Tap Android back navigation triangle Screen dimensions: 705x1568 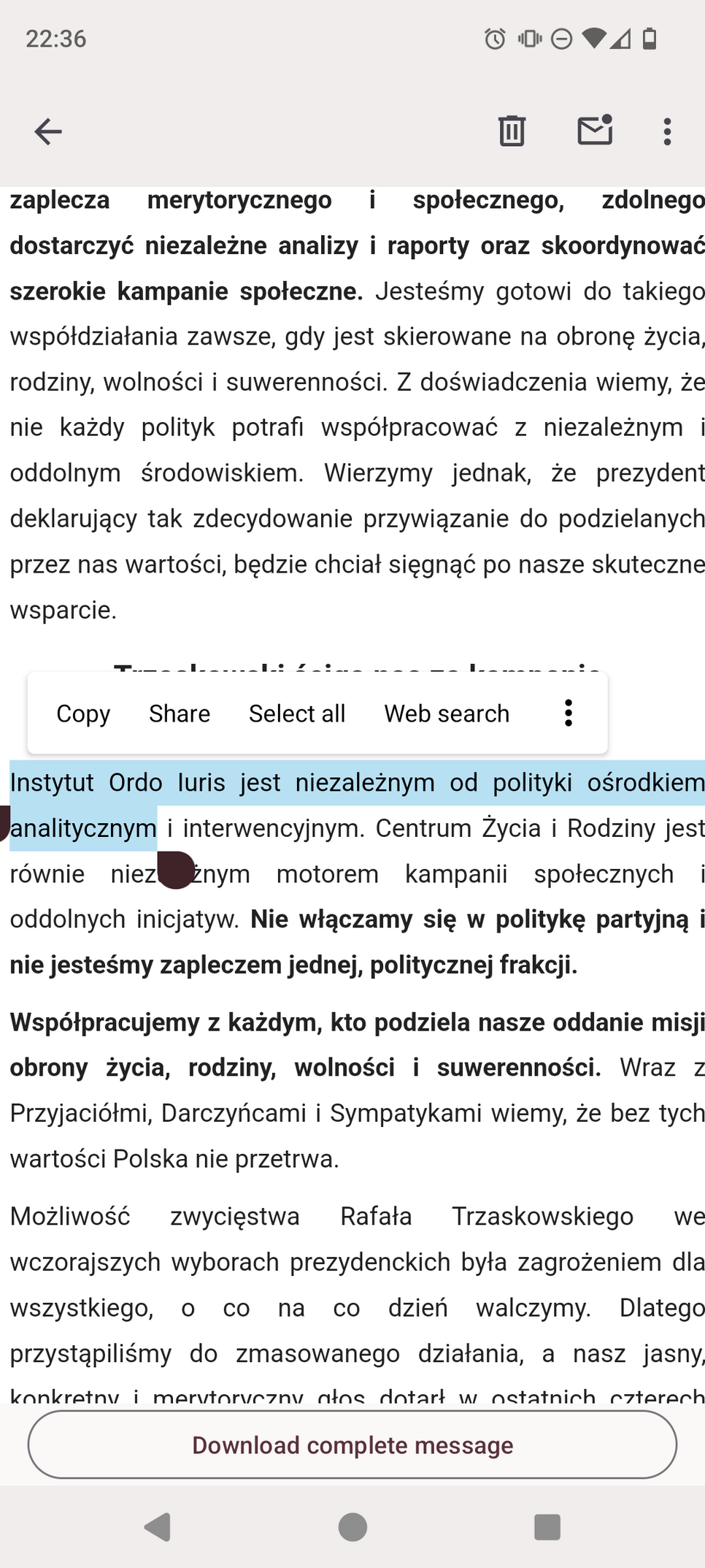click(x=158, y=1527)
